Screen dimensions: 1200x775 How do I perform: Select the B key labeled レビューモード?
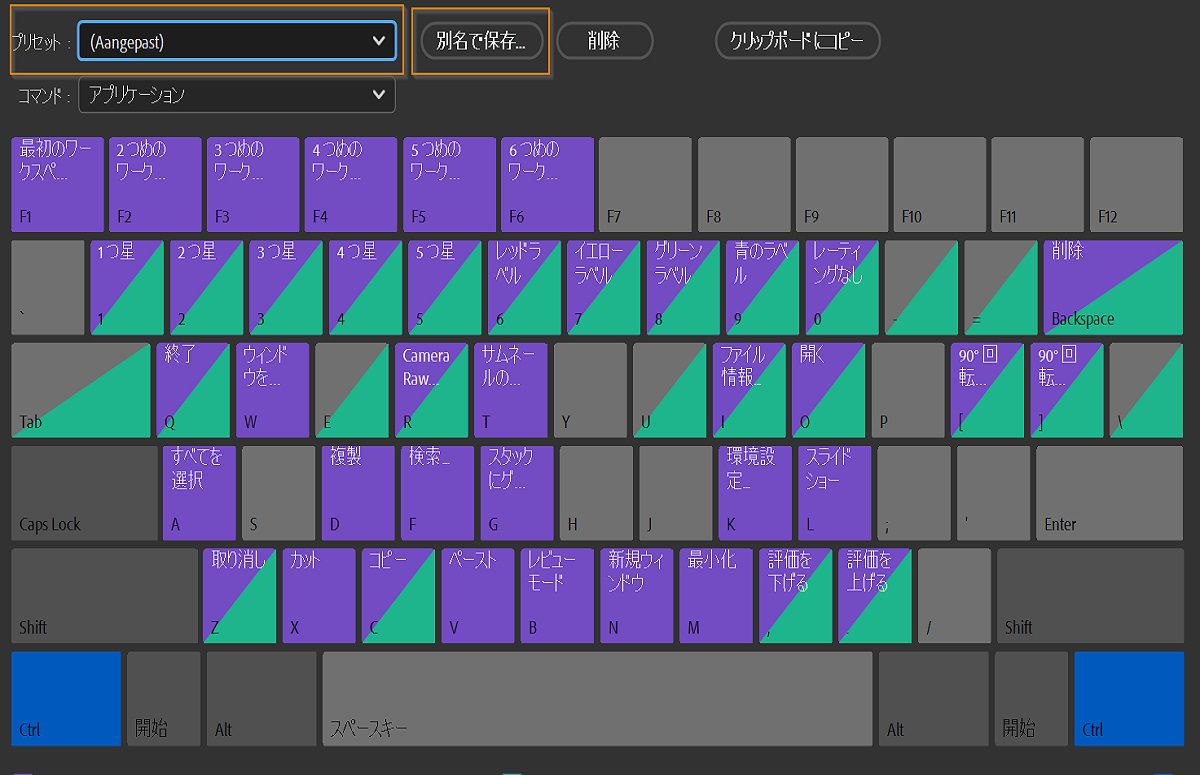coord(558,596)
